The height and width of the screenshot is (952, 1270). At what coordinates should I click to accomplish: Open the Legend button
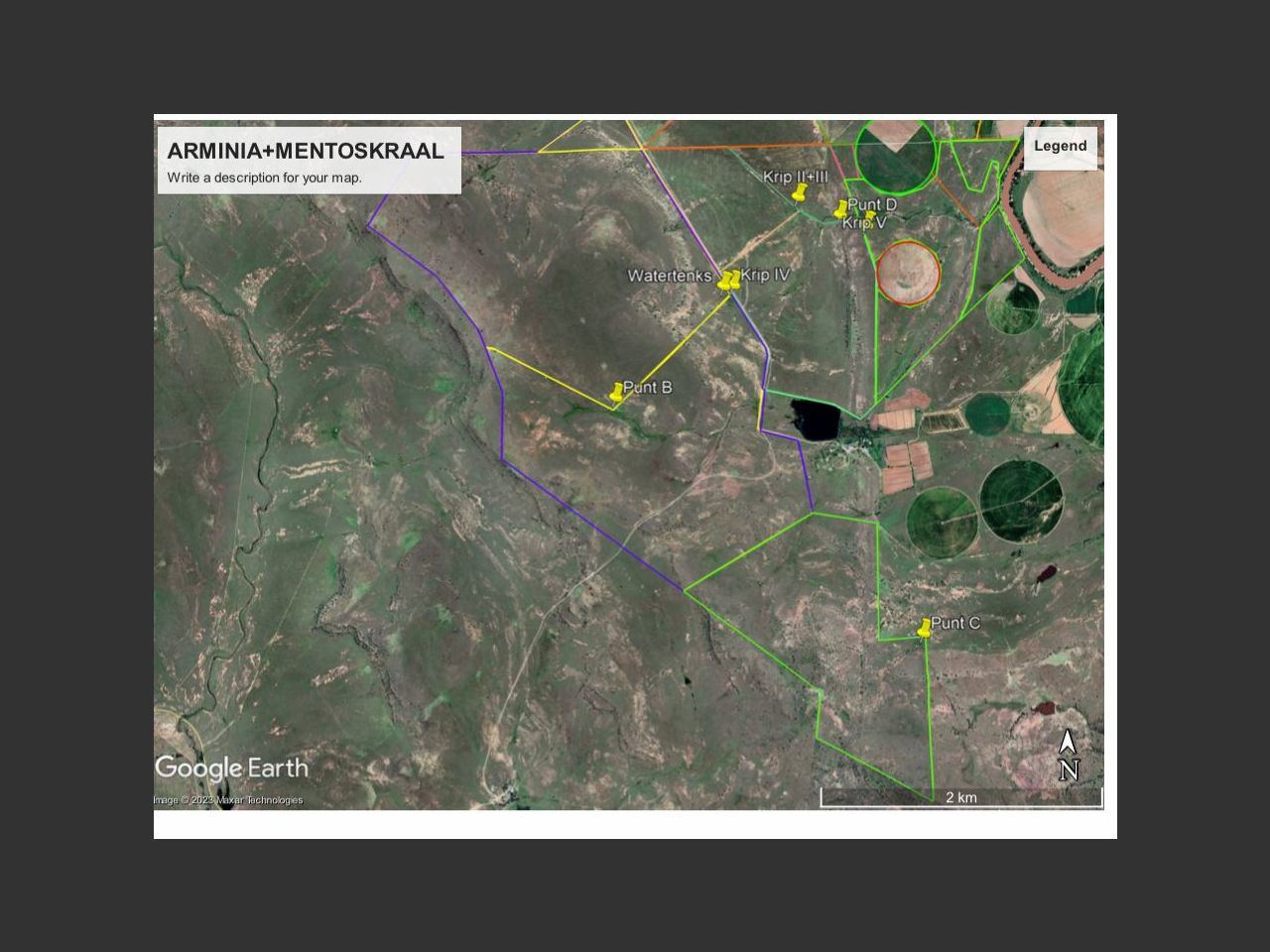1061,147
